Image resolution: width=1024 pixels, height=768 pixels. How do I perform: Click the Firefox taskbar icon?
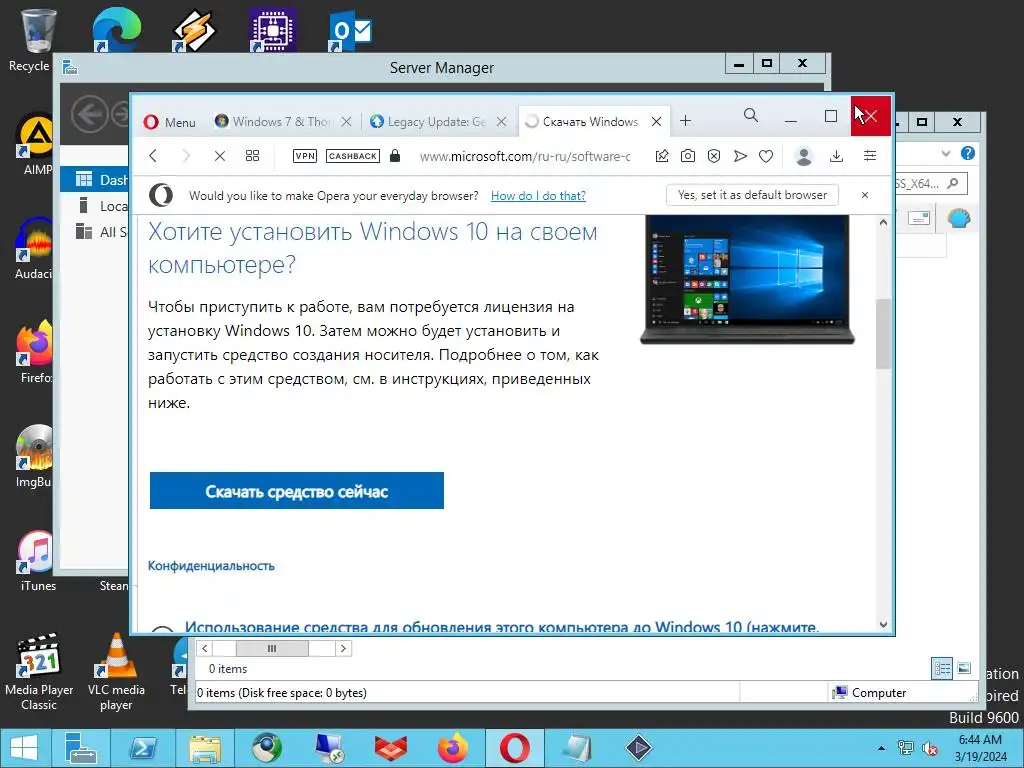click(453, 748)
